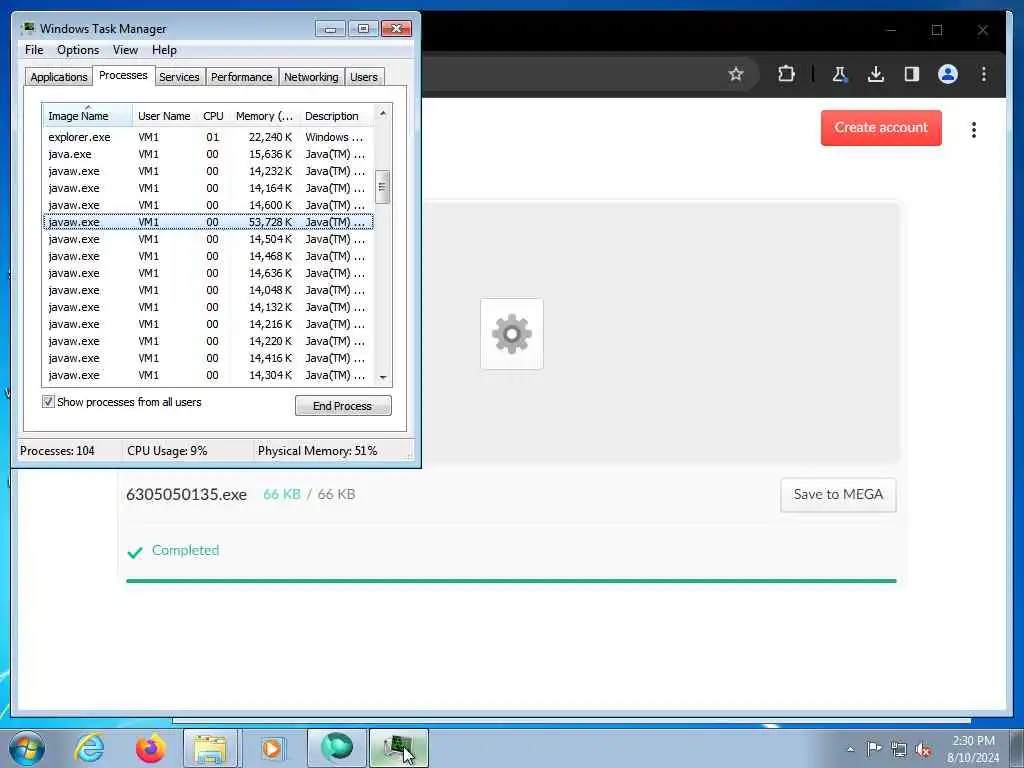Open the browser profile avatar

948,74
